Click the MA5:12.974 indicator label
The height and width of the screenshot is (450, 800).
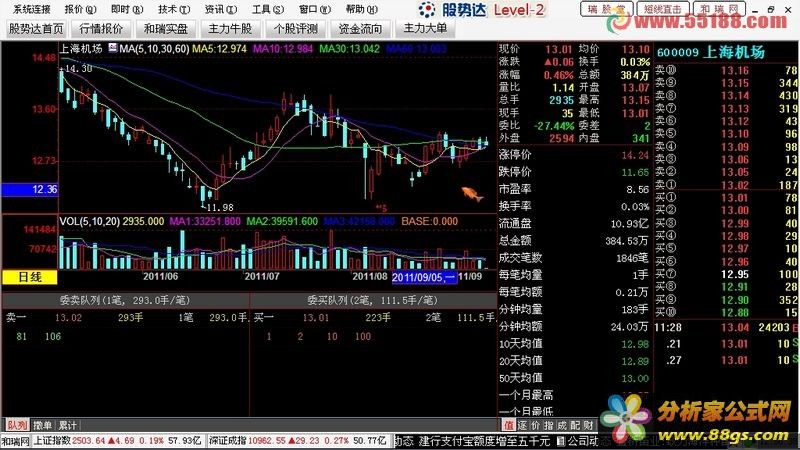[x=219, y=49]
